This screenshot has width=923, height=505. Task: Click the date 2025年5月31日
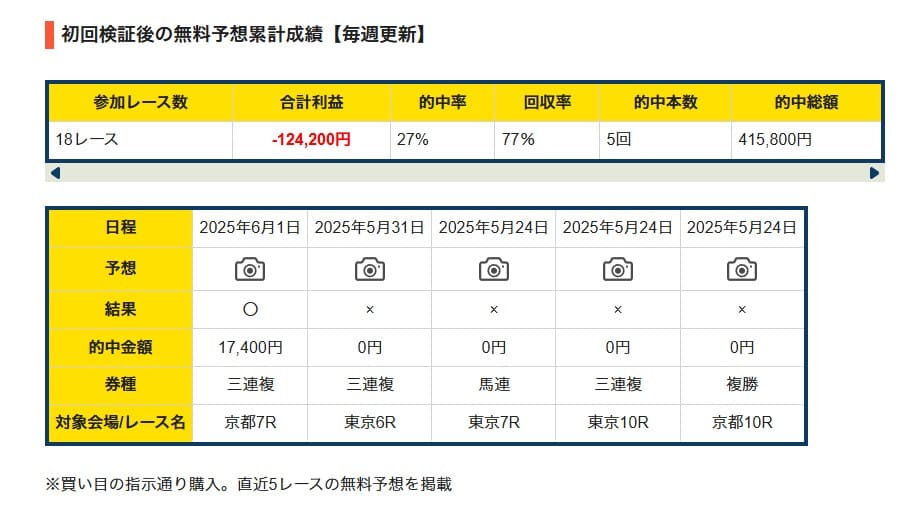[369, 227]
